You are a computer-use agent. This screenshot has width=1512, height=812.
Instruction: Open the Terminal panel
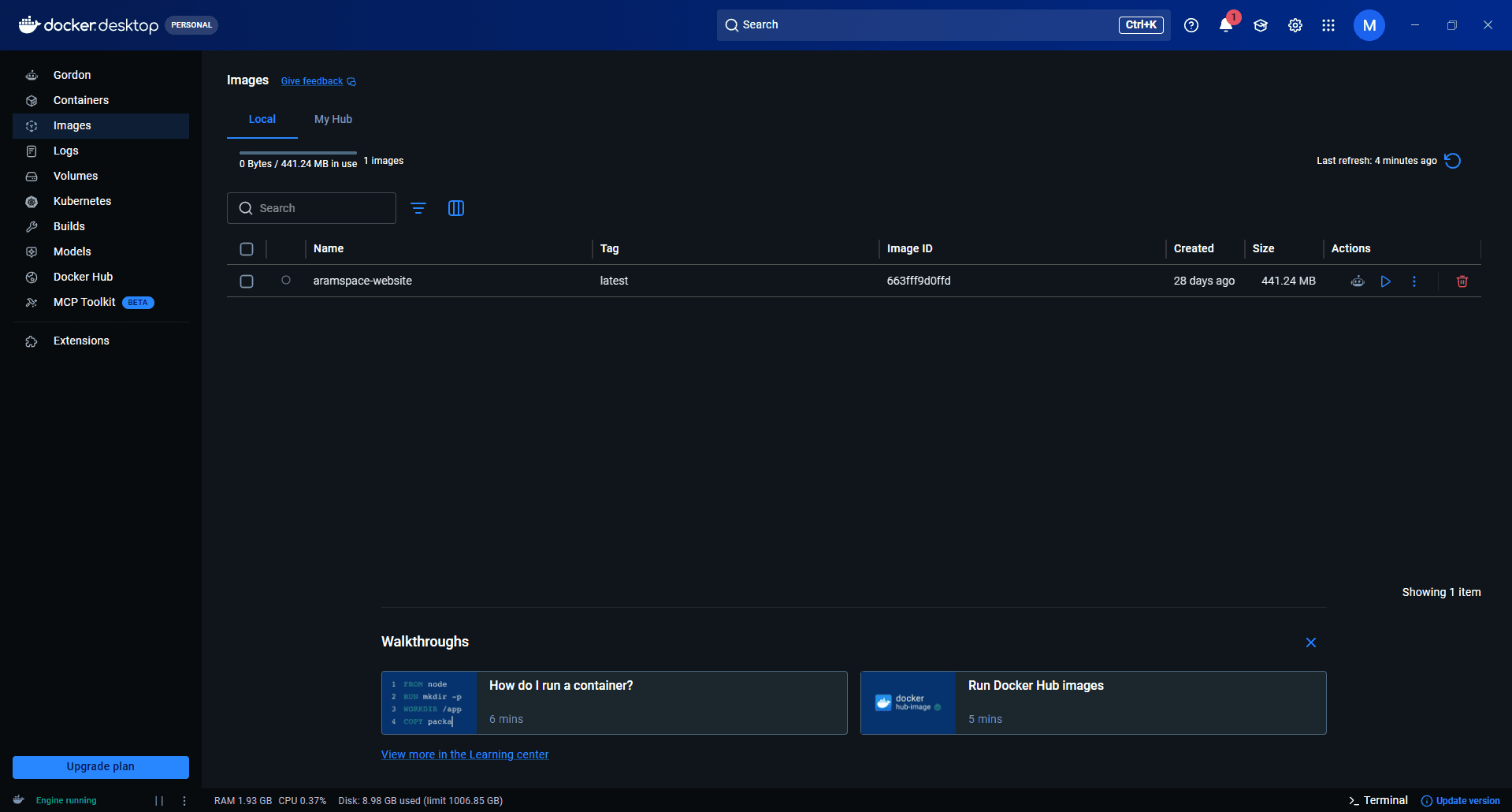coord(1378,800)
